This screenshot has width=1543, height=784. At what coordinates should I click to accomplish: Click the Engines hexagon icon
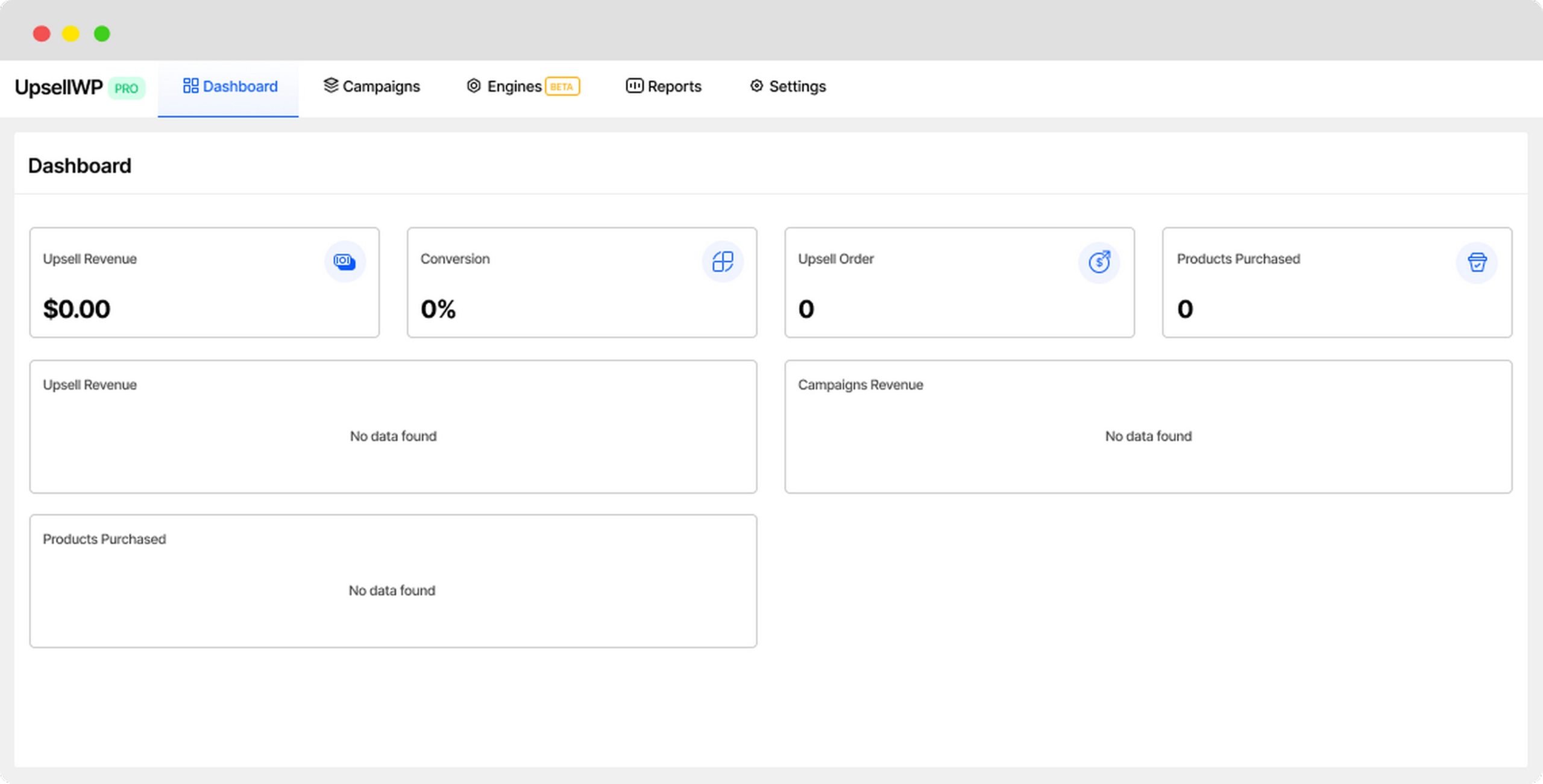point(474,86)
